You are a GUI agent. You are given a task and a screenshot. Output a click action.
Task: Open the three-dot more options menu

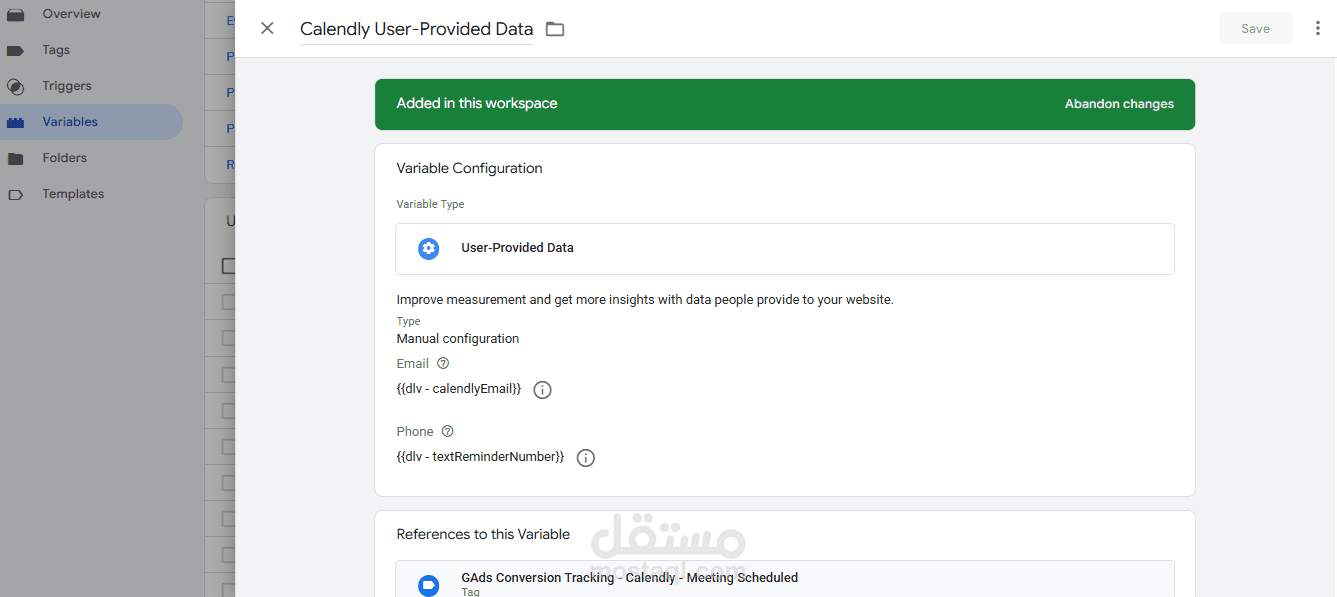(1317, 28)
